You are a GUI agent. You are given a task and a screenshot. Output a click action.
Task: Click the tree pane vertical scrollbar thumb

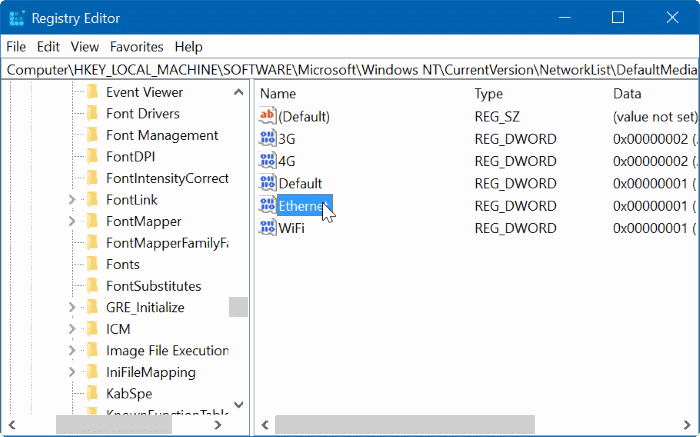tap(238, 307)
